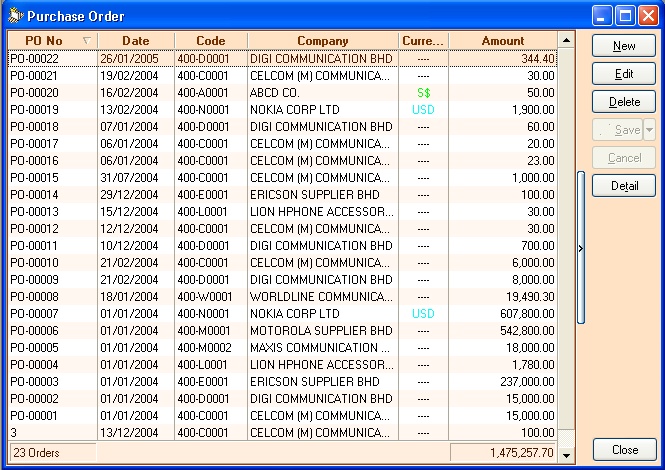
Task: Click the amount 19,490.30
Action: (x=530, y=297)
